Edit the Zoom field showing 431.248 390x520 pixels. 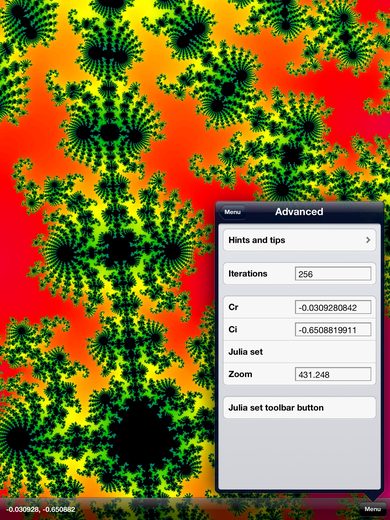[333, 374]
